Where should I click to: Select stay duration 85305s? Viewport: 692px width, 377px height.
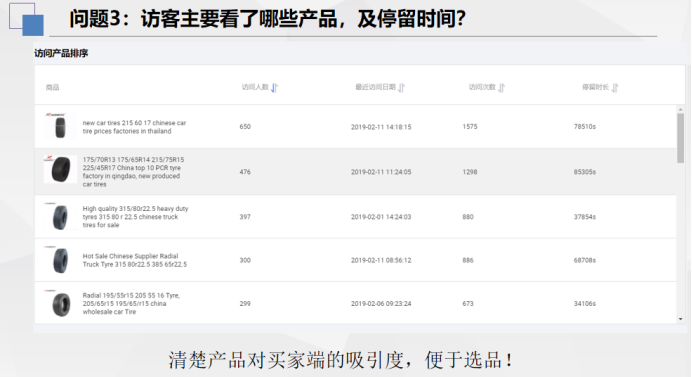click(x=585, y=172)
